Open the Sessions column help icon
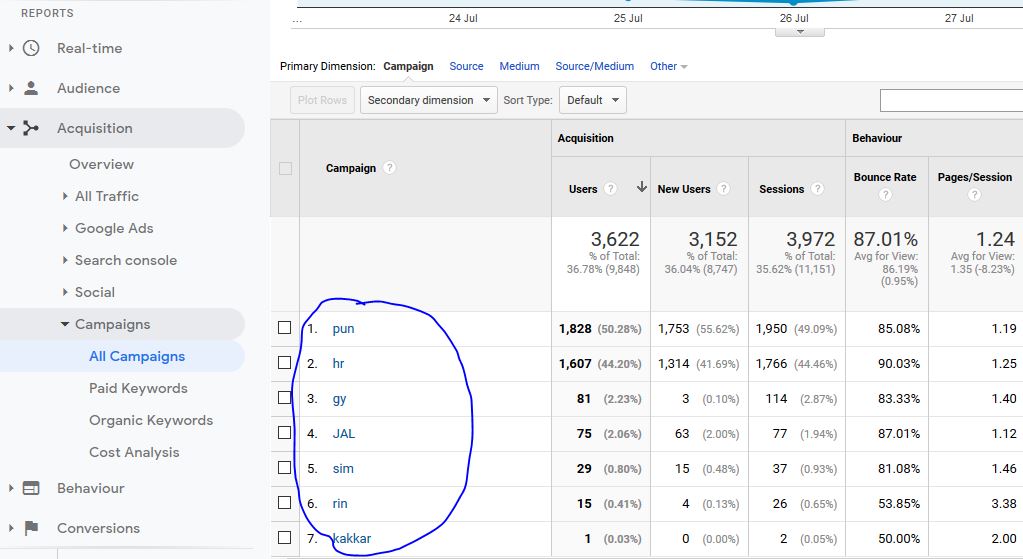 [817, 189]
